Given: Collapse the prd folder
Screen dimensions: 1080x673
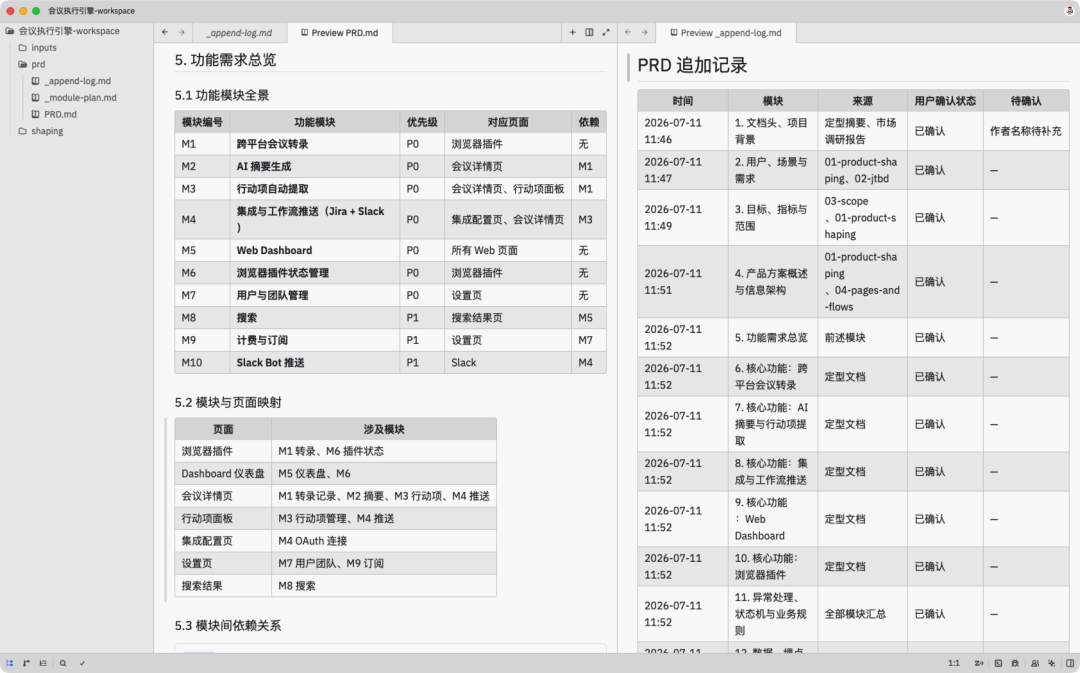Looking at the screenshot, I should 38,64.
